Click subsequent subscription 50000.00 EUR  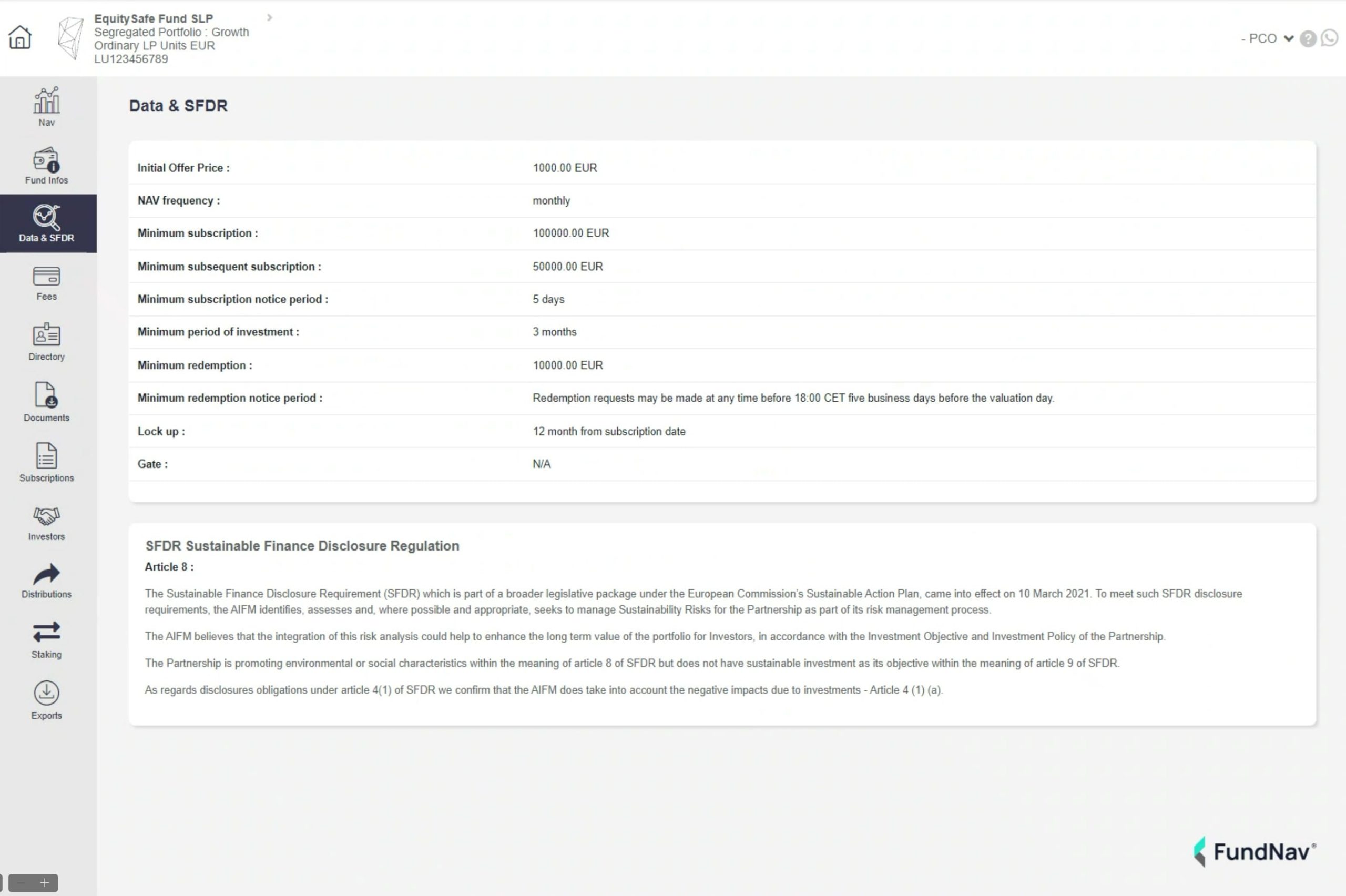click(567, 266)
